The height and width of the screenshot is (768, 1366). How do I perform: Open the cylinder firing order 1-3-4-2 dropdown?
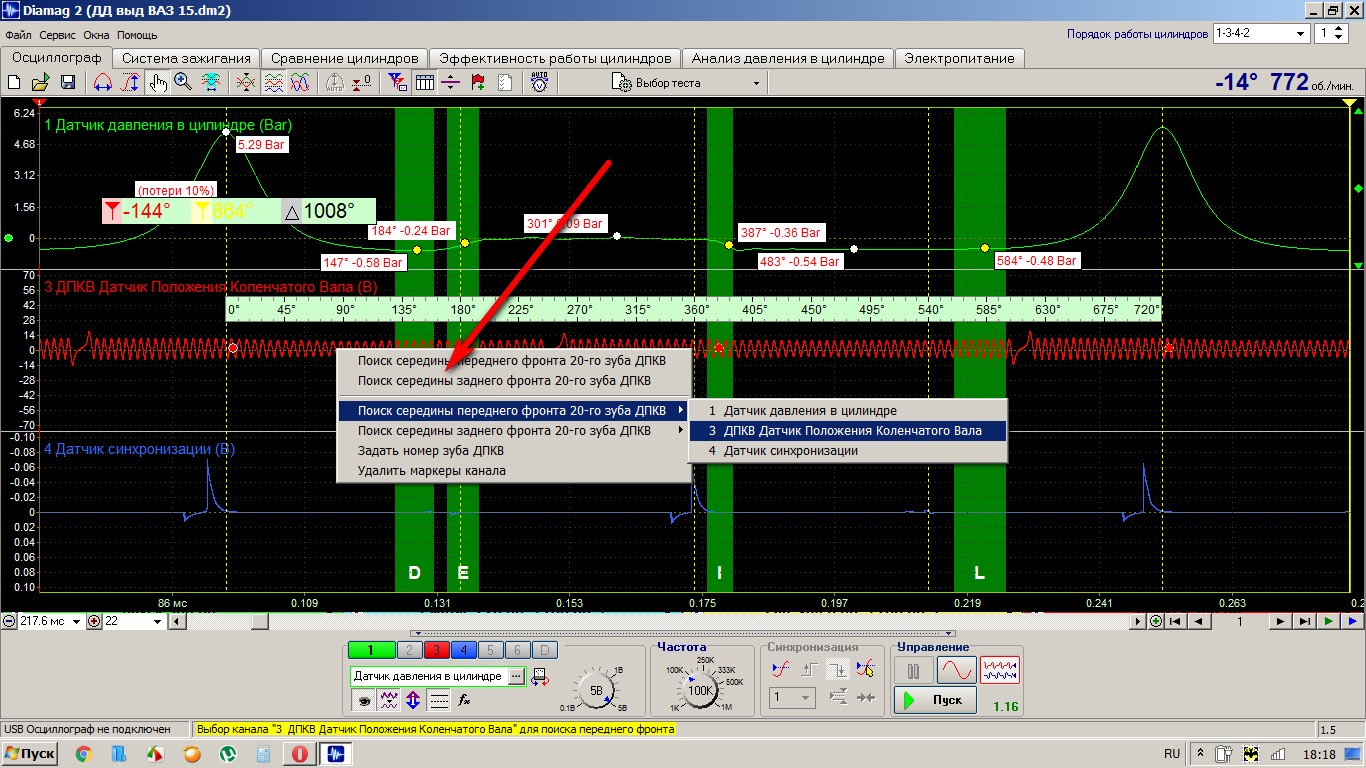pos(1261,33)
